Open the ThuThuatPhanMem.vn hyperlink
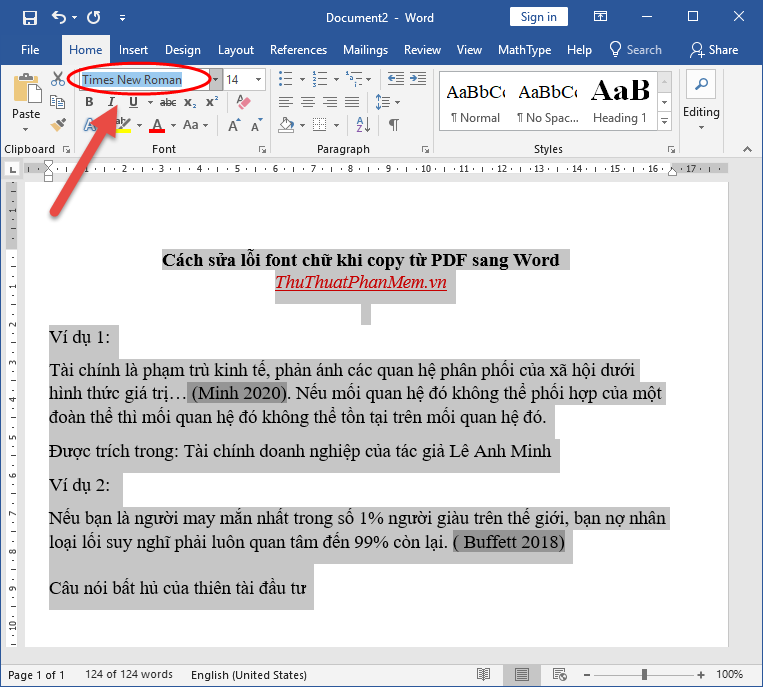 361,282
